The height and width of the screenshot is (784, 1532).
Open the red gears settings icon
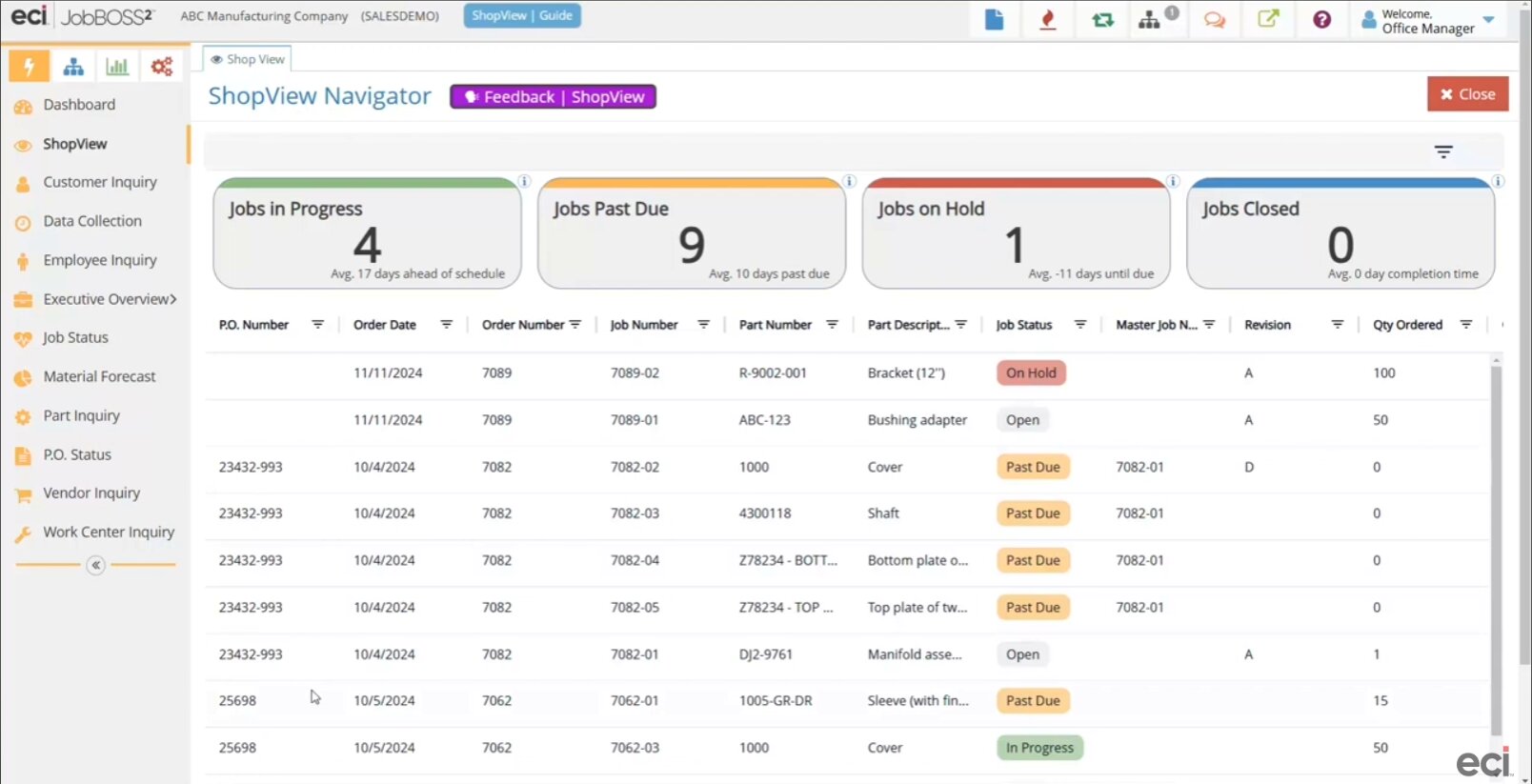[x=162, y=67]
